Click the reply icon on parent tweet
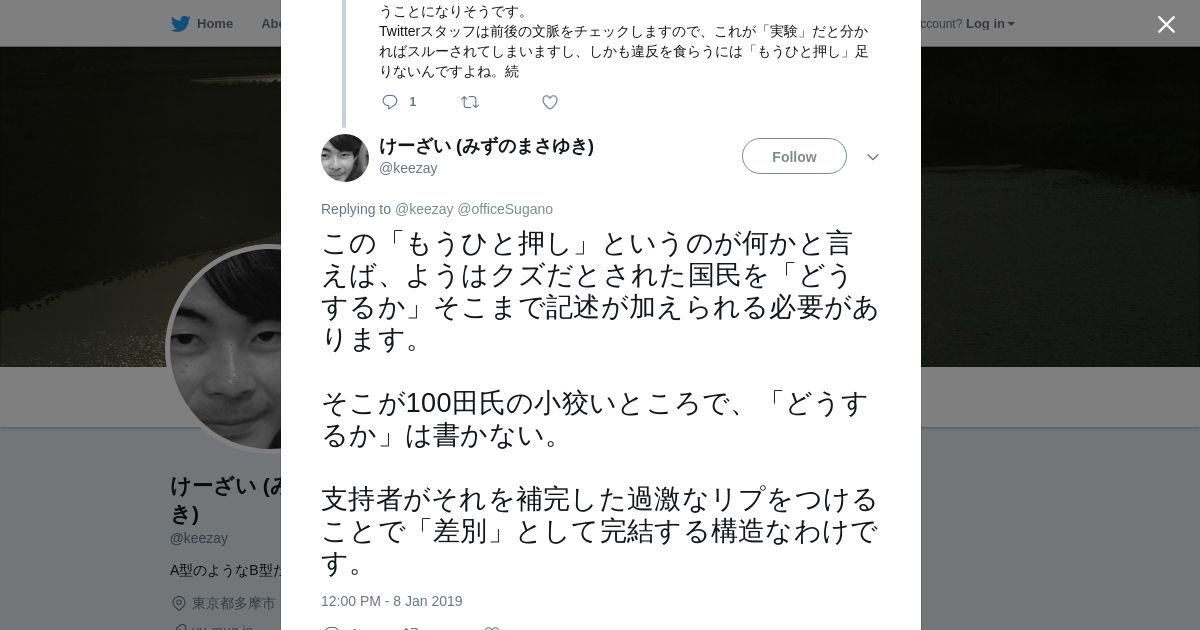 [390, 102]
